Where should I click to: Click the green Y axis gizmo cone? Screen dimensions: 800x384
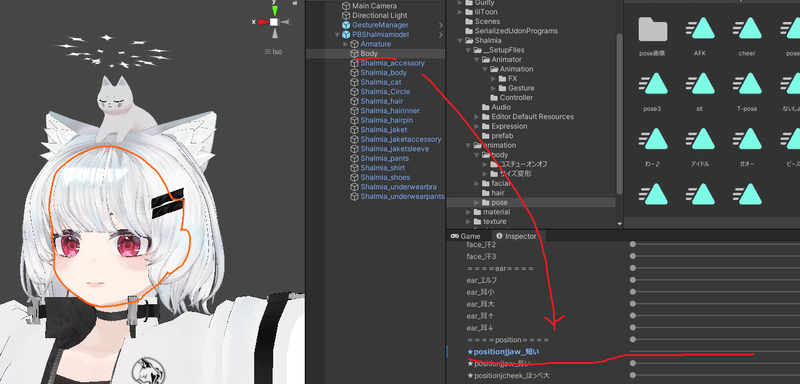274,10
